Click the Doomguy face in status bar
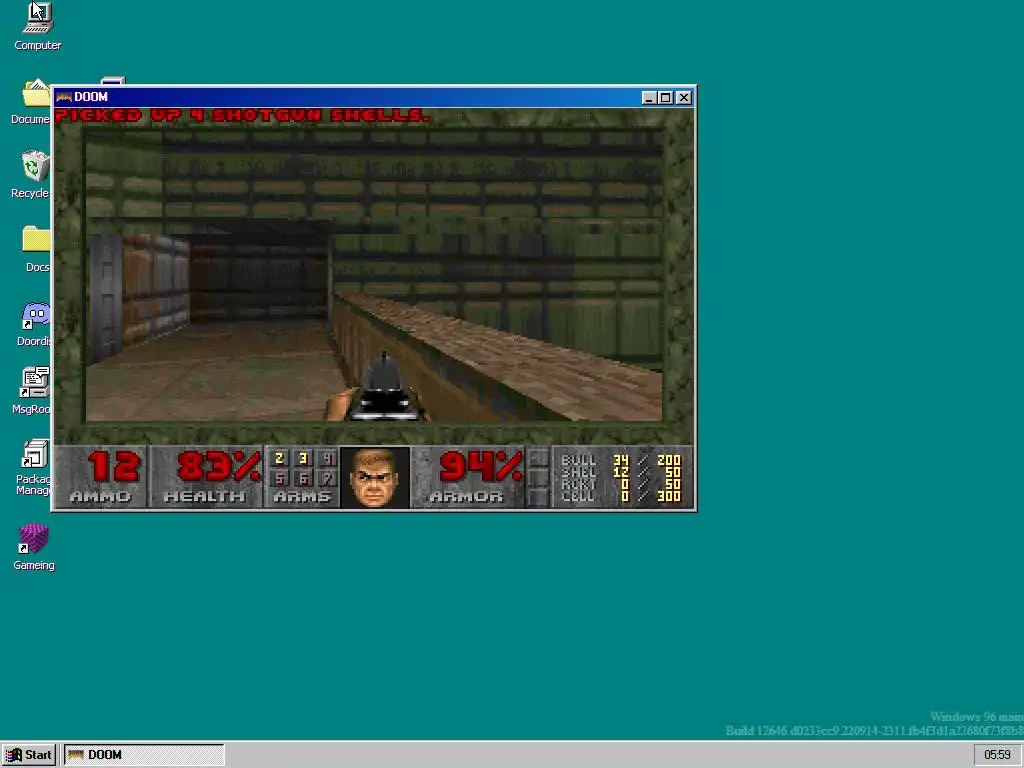This screenshot has width=1024, height=768. coord(375,477)
